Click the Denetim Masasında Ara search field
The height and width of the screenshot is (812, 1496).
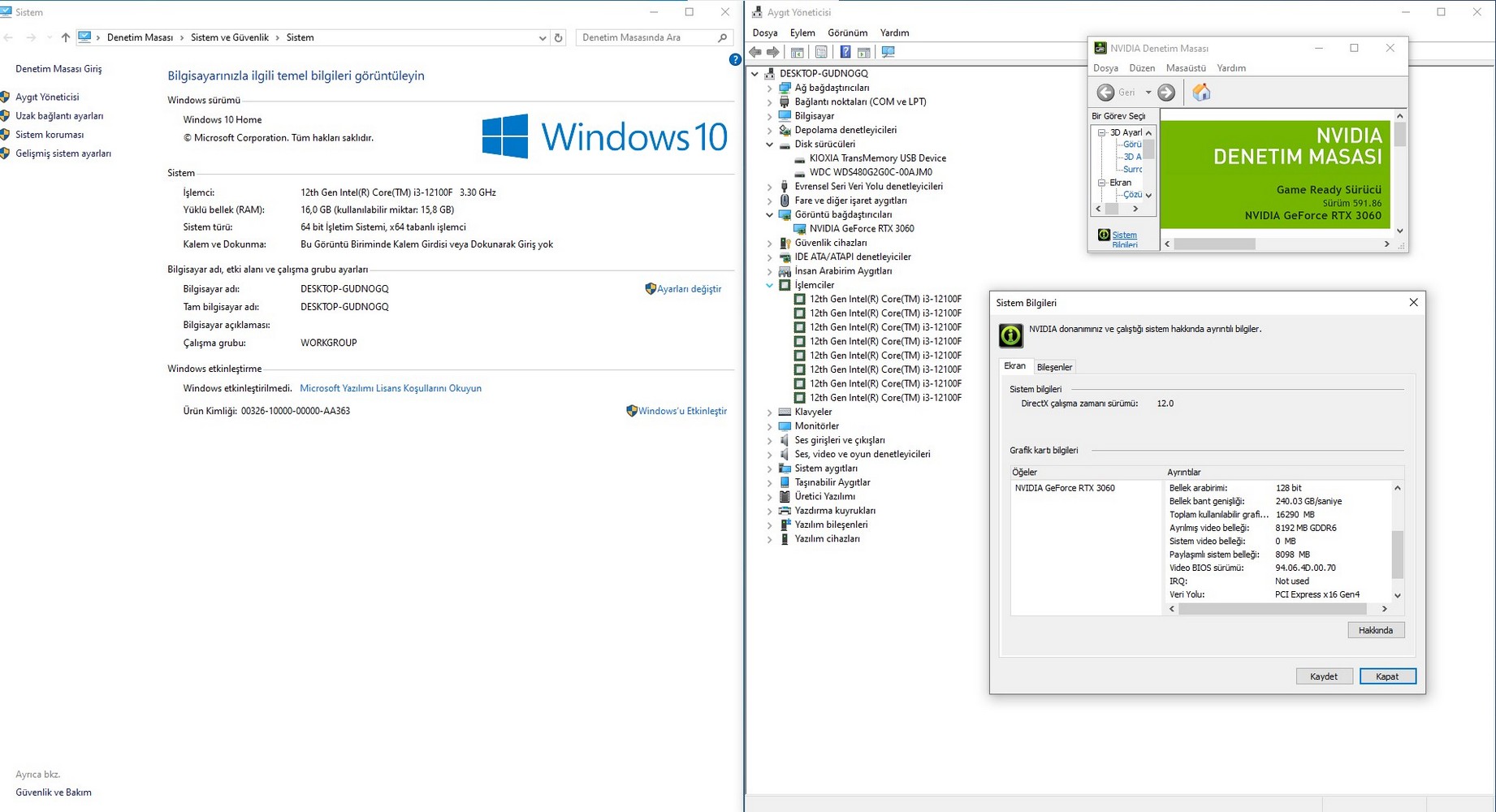648,37
